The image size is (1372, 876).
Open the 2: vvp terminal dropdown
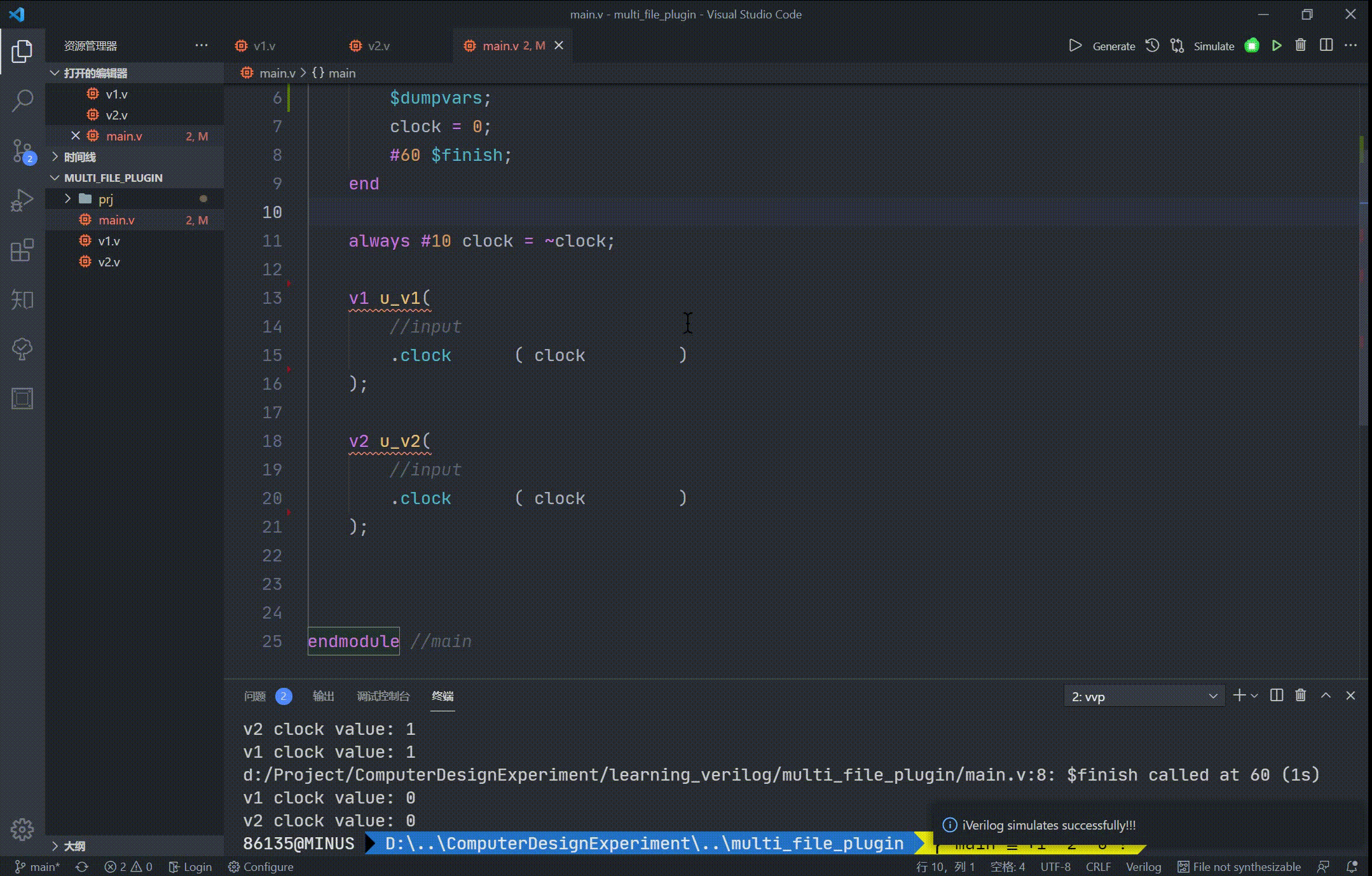(1142, 696)
